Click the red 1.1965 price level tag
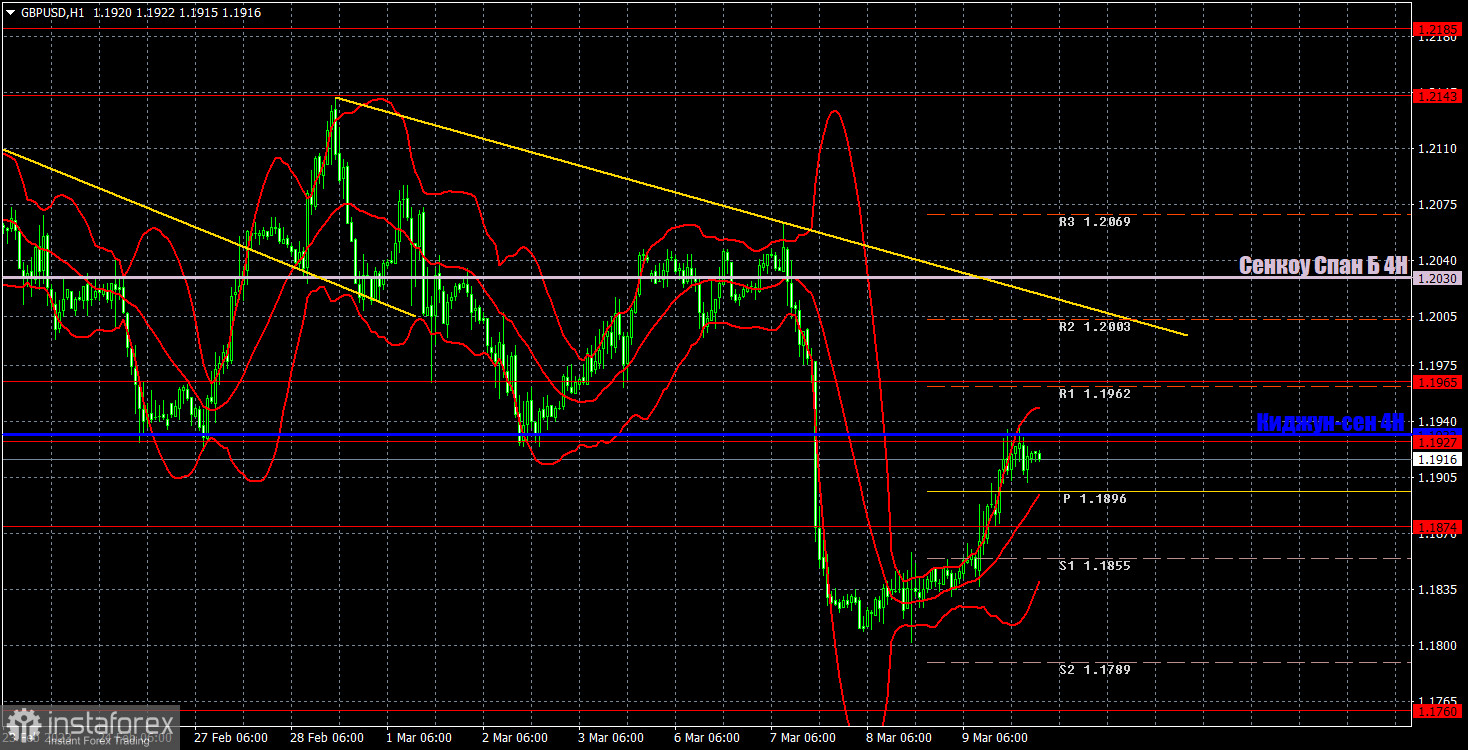The image size is (1468, 750). point(1438,382)
